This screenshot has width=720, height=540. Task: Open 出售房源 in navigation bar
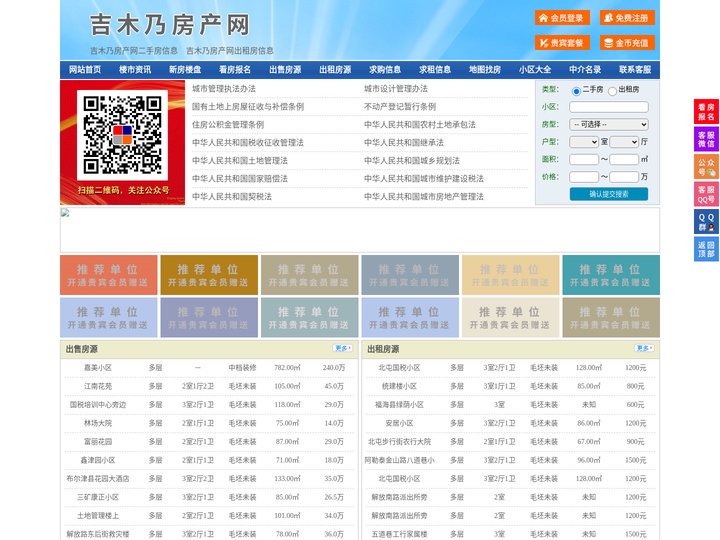(x=285, y=70)
